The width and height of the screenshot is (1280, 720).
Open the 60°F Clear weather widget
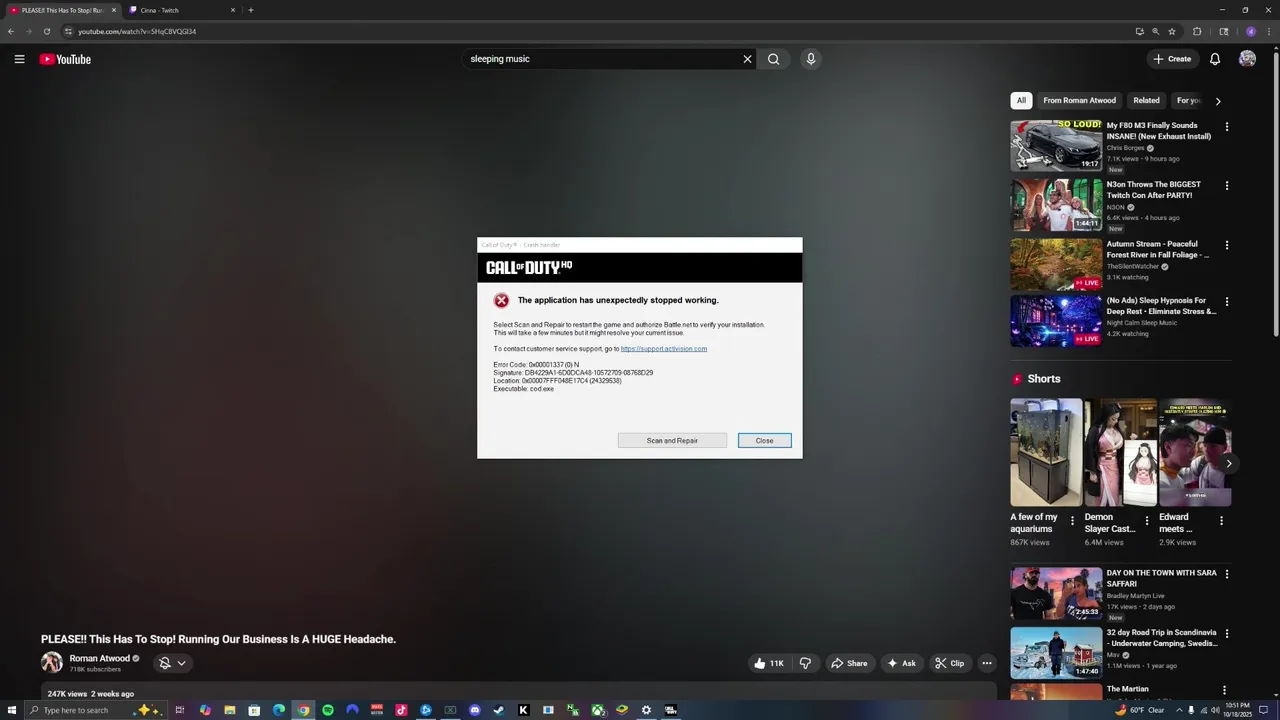click(1140, 710)
